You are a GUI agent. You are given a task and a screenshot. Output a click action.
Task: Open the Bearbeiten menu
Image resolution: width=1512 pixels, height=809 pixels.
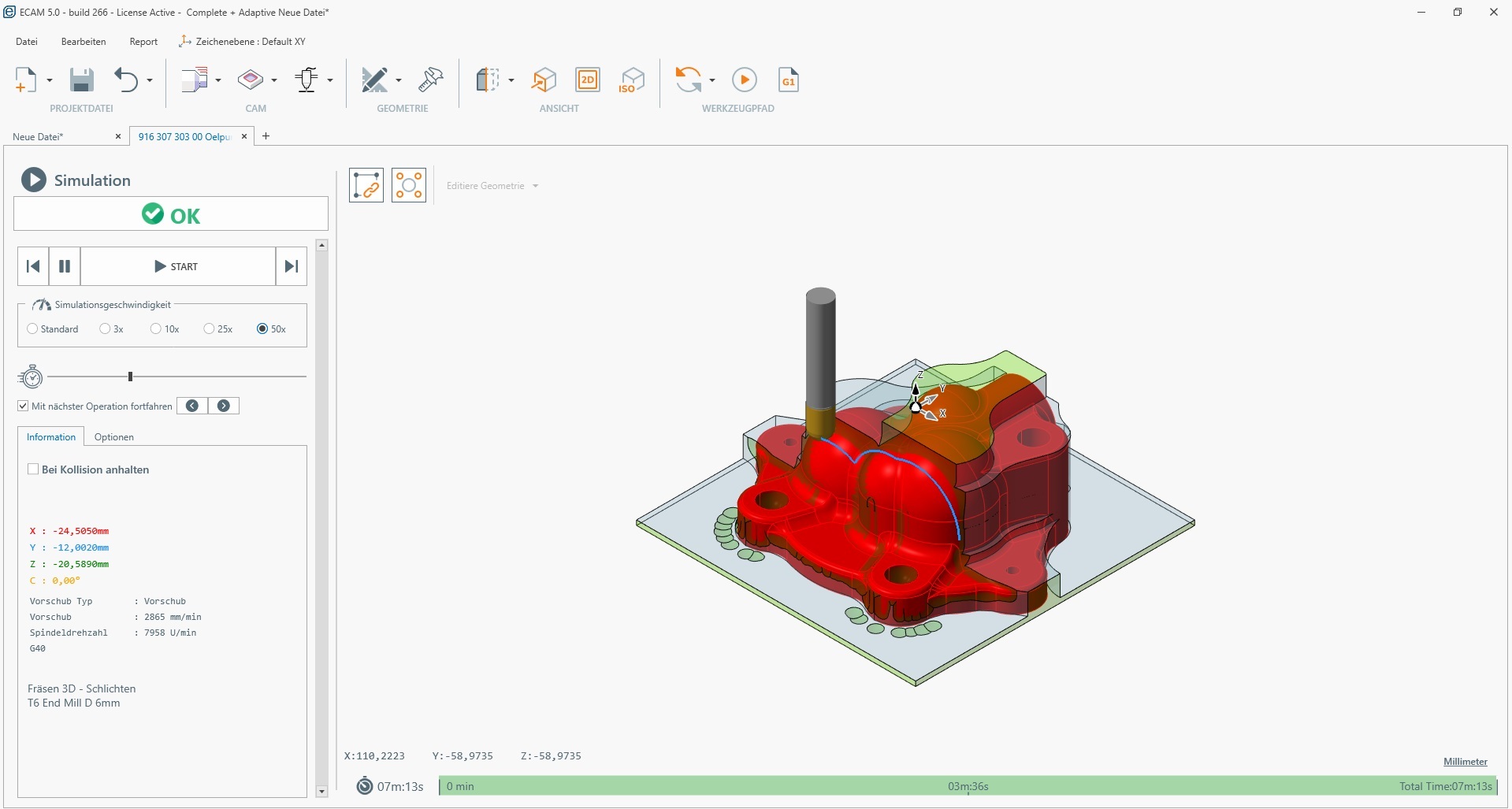pos(84,42)
